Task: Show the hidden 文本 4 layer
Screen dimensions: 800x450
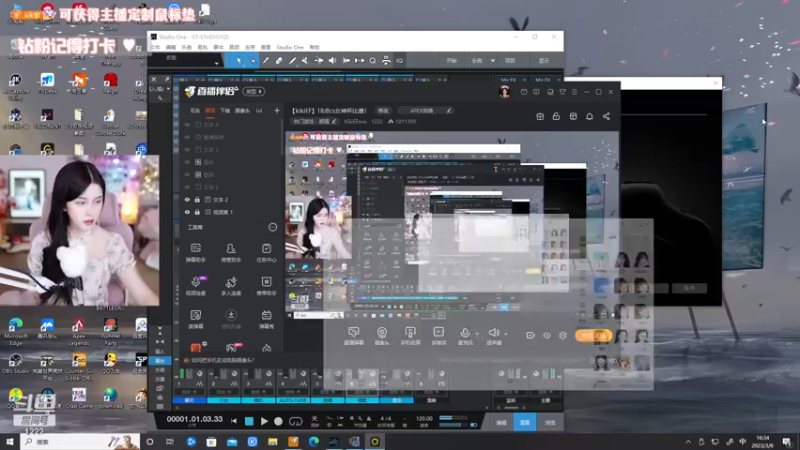Action: pos(187,124)
